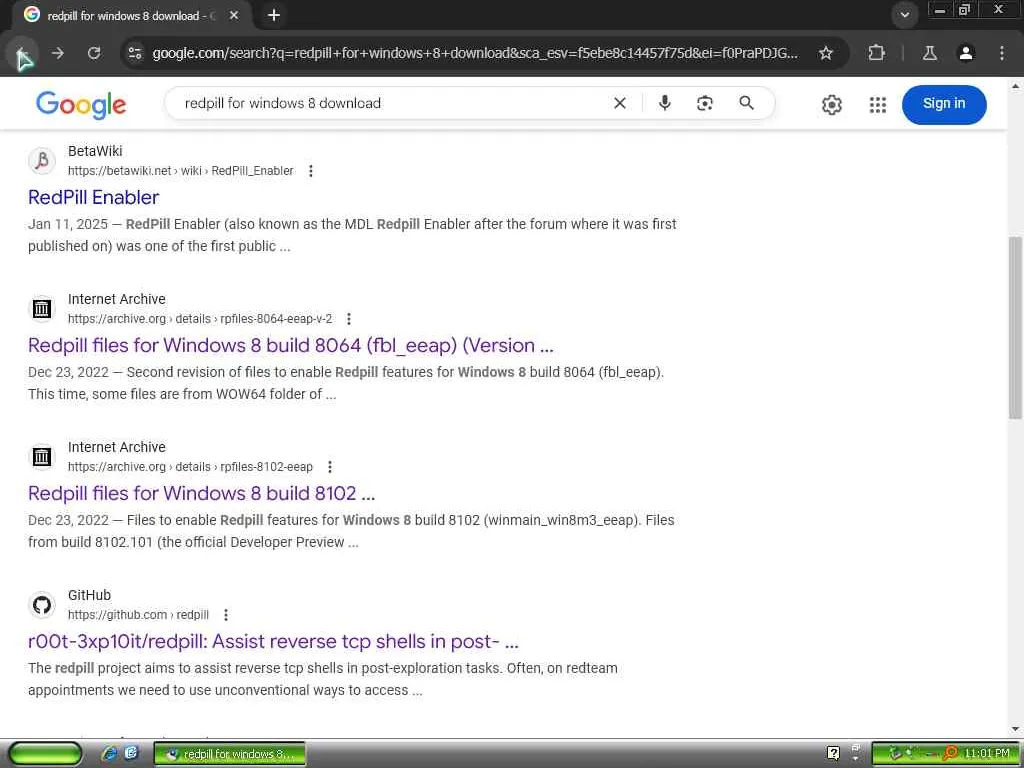
Task: Click the betawiki.net breadcrumb URL
Action: click(x=180, y=171)
